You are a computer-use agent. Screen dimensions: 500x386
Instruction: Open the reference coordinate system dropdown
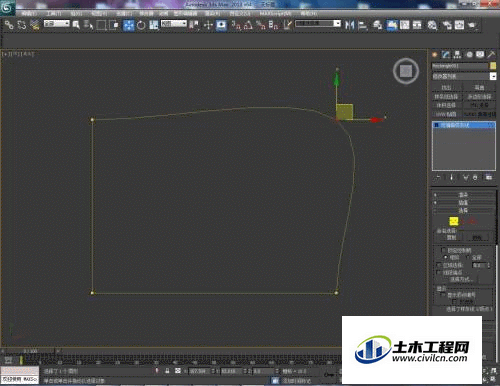174,24
